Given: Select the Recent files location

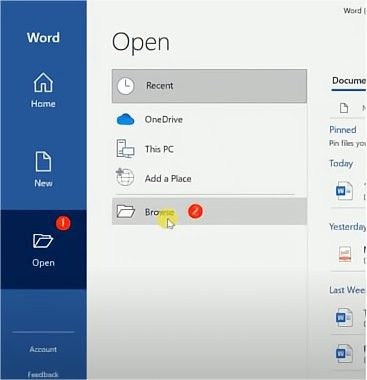Looking at the screenshot, I should point(209,86).
